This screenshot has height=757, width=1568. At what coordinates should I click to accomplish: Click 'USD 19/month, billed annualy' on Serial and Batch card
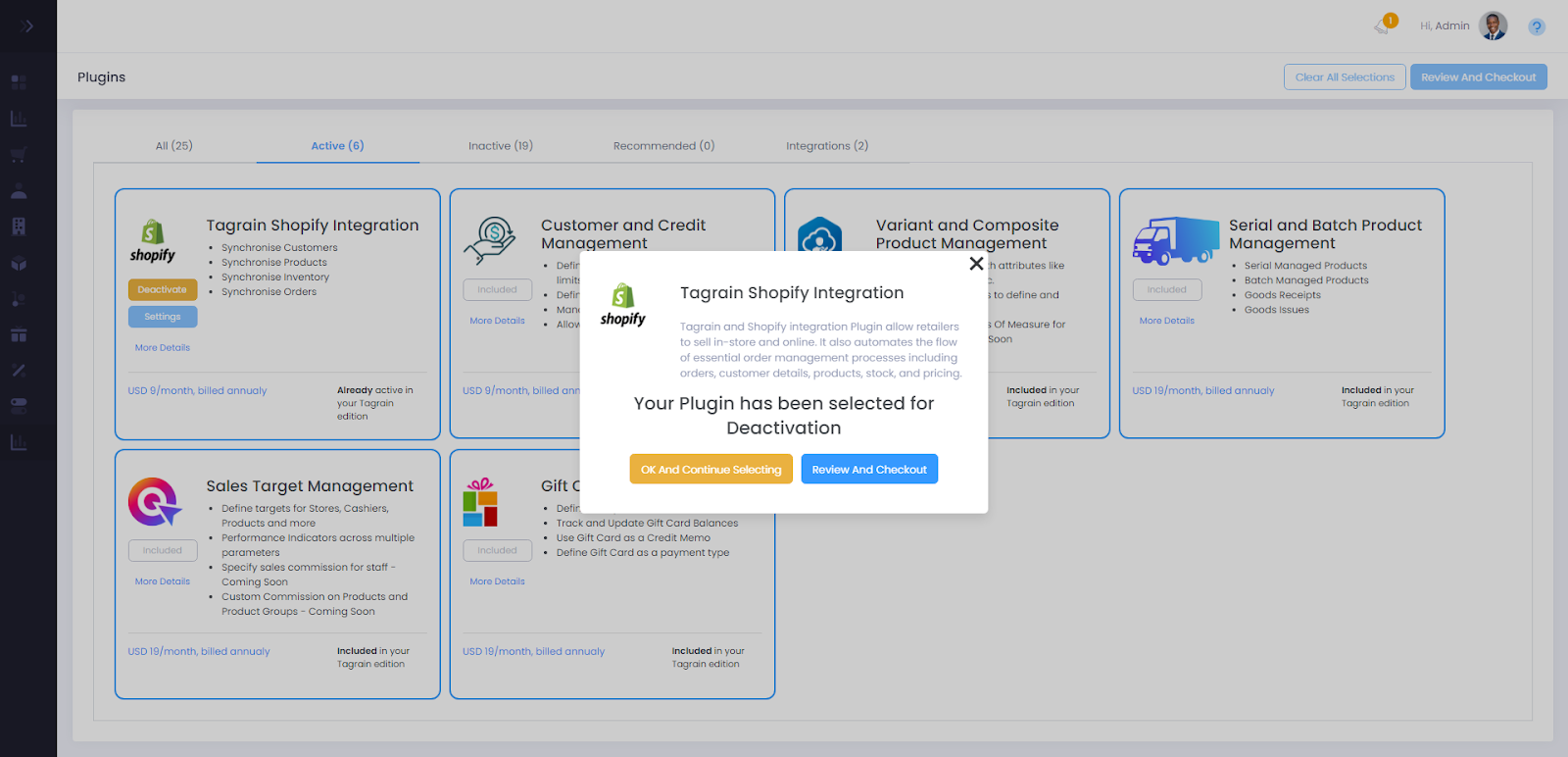point(1203,390)
